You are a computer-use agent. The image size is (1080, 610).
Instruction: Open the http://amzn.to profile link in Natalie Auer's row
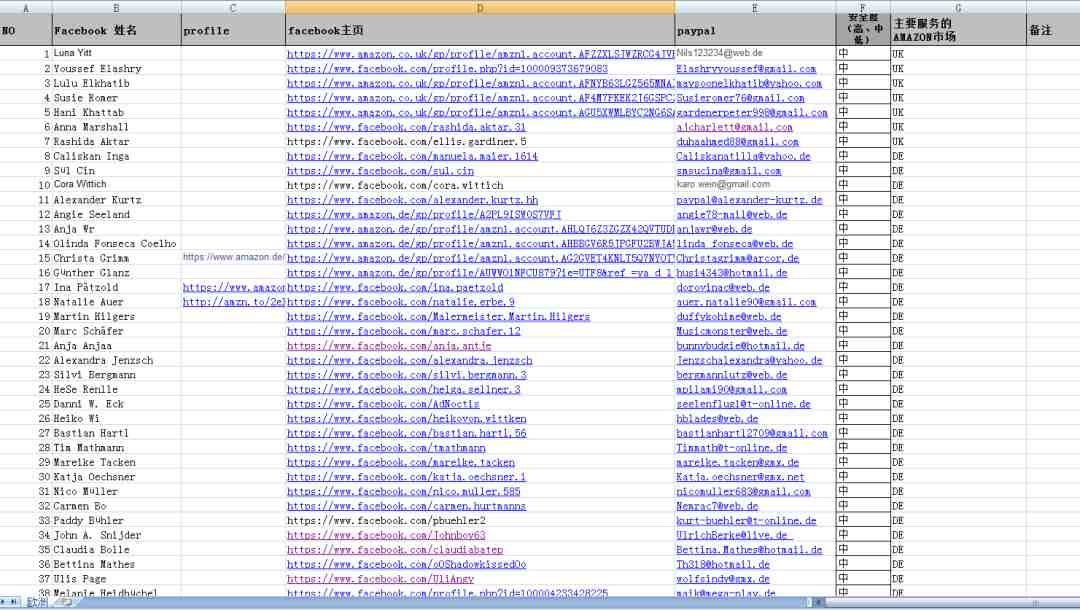pos(233,302)
